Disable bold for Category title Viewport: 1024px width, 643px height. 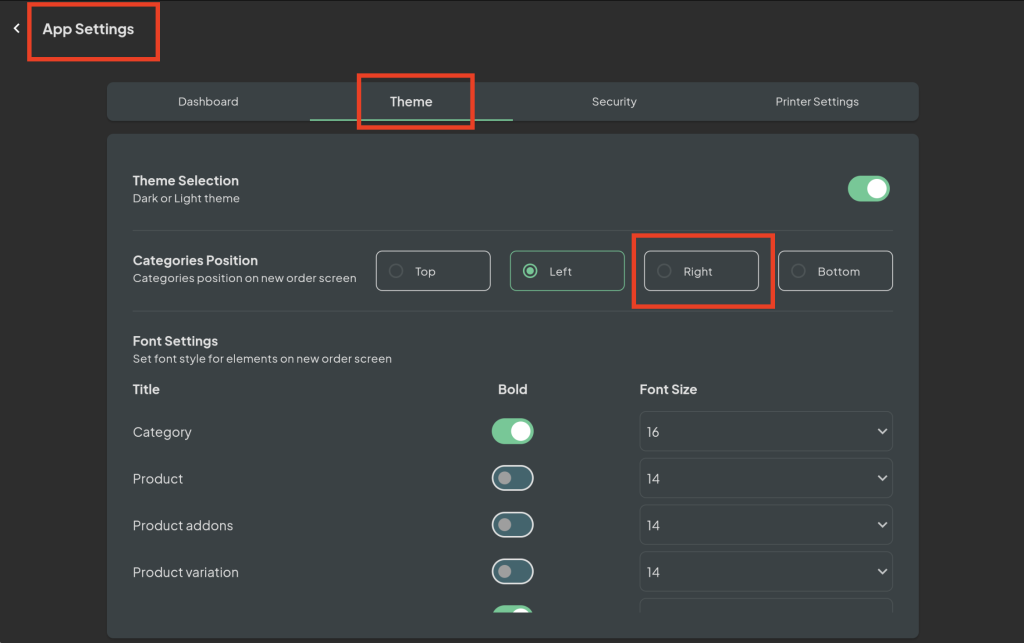point(512,431)
